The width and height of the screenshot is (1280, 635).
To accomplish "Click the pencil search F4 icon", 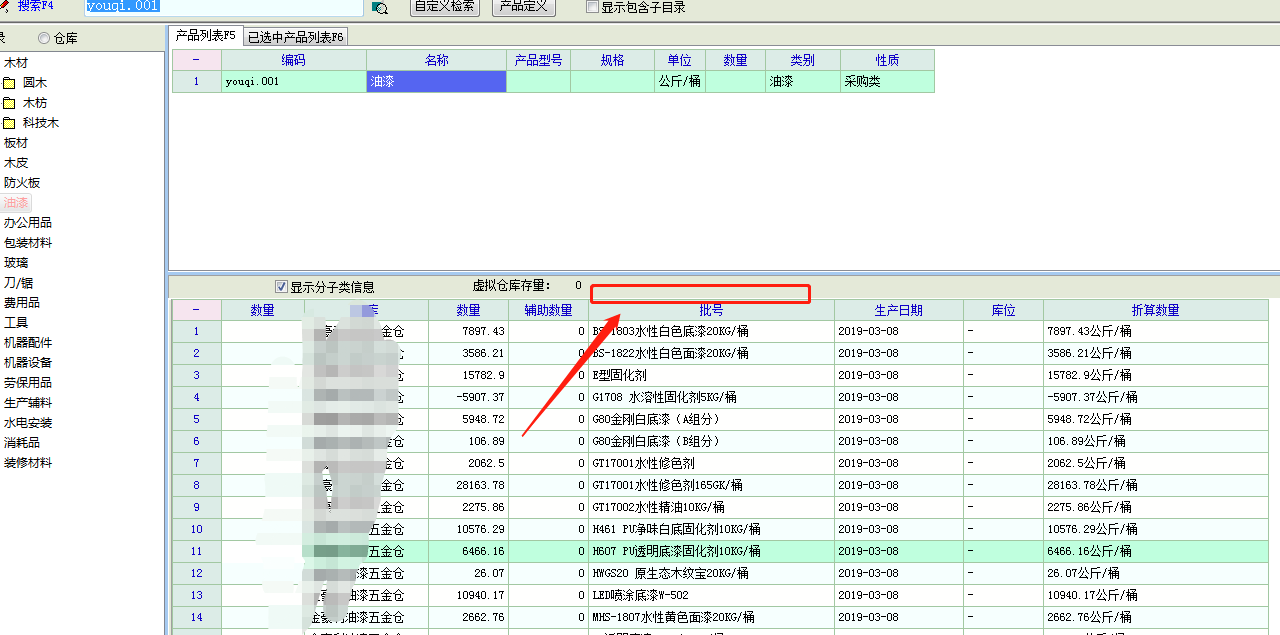I will [4, 7].
